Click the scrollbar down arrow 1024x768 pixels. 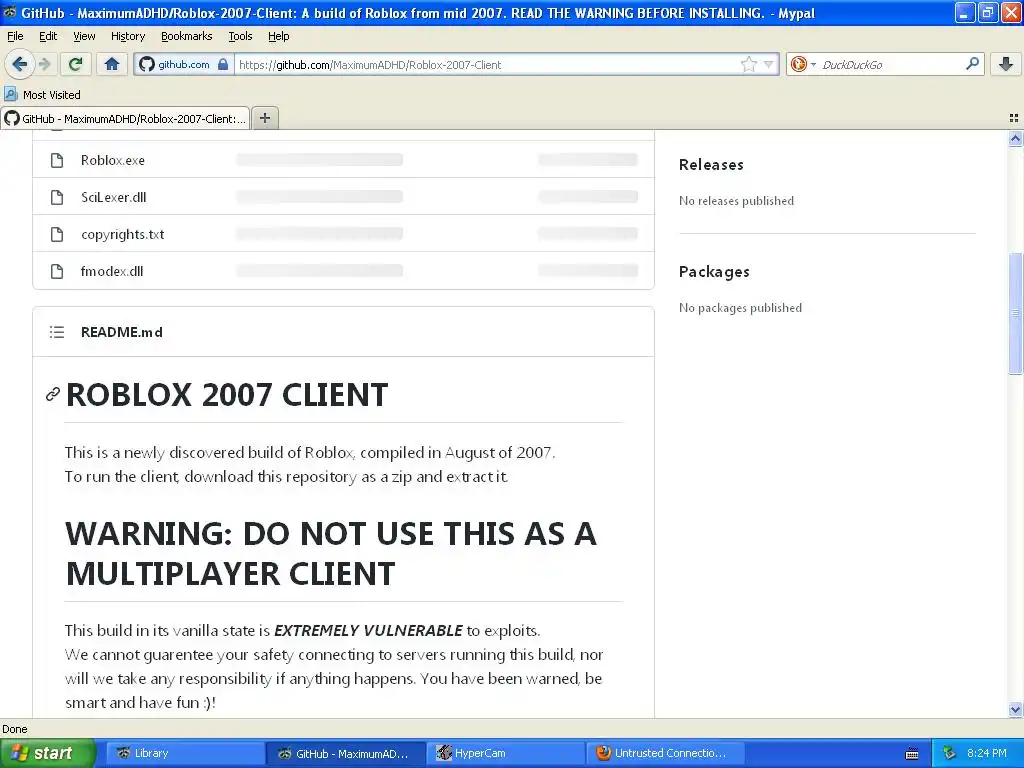coord(1015,709)
